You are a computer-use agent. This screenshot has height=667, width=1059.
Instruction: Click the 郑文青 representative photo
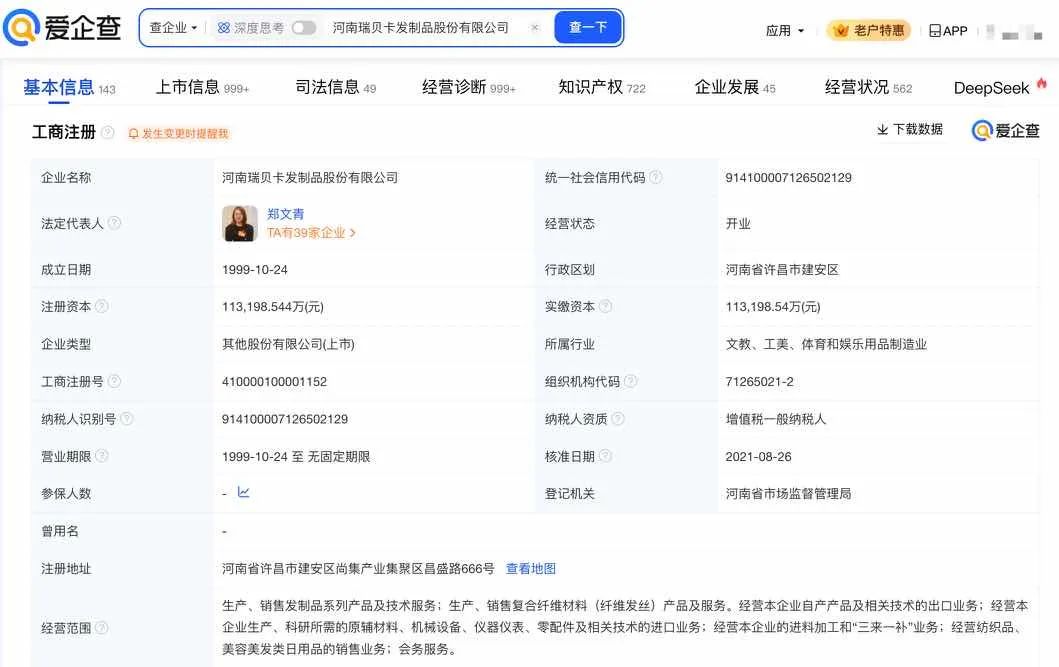(240, 223)
